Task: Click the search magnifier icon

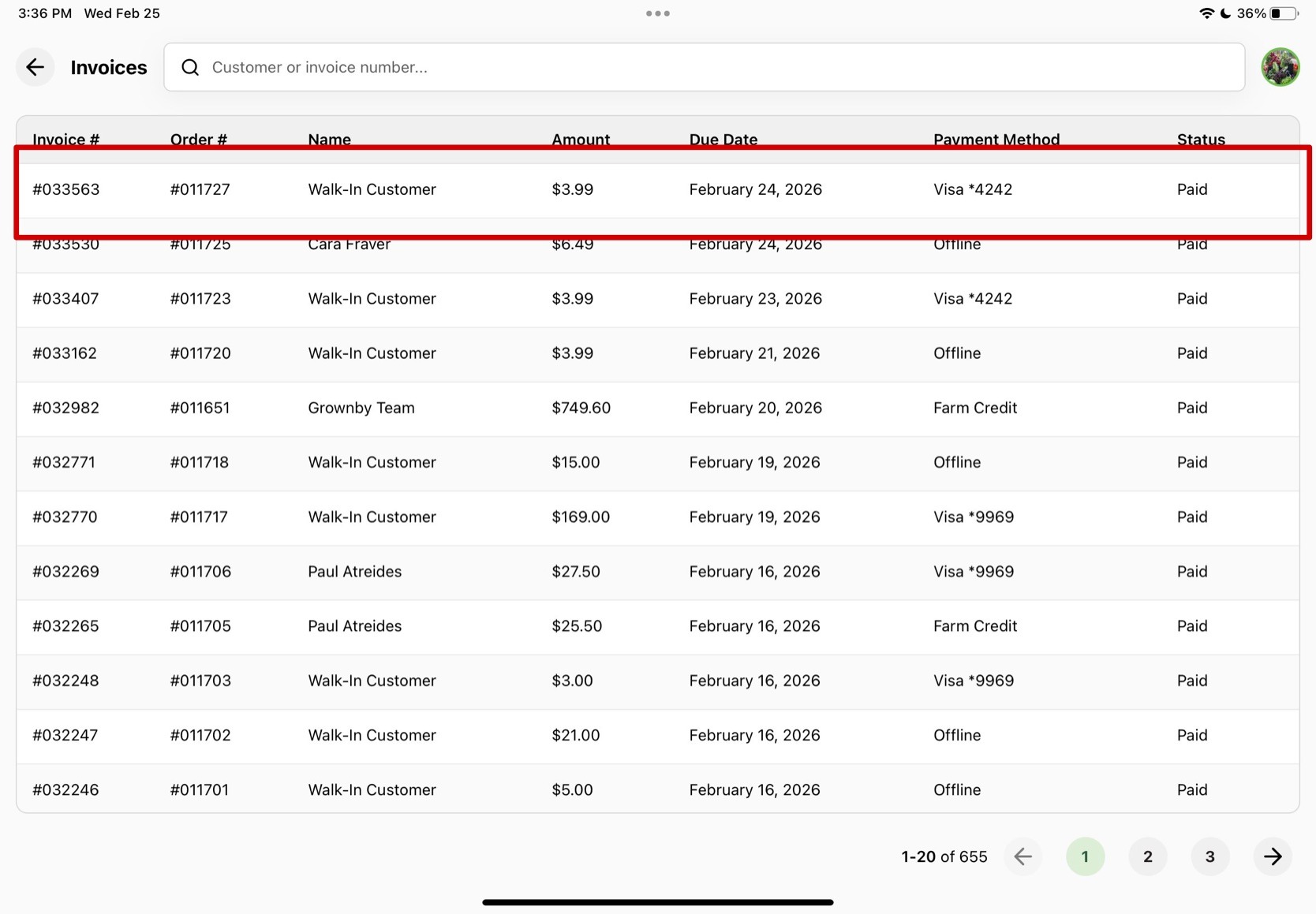Action: [x=190, y=67]
